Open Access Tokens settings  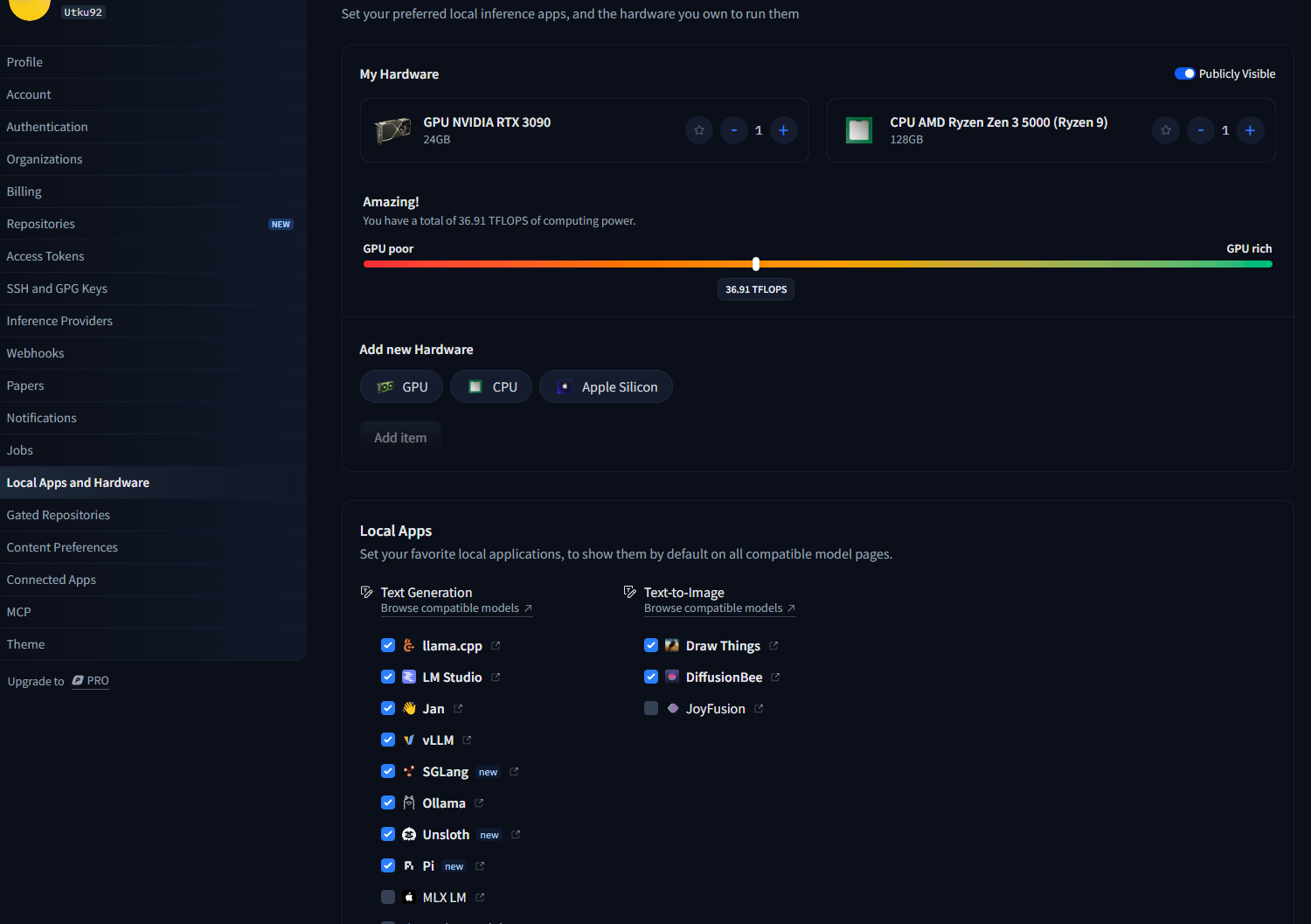click(x=153, y=256)
